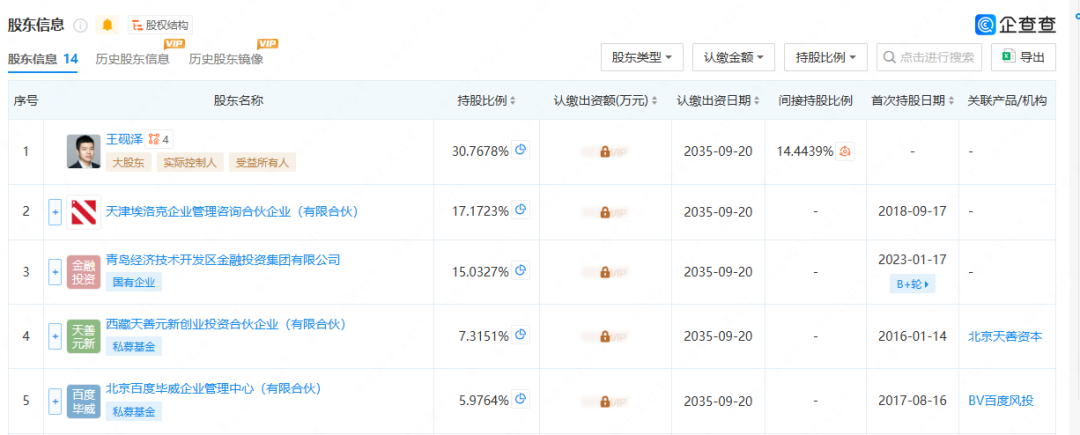The image size is (1080, 435).
Task: Click the 2017-08-16 first holding date
Action: tap(912, 401)
